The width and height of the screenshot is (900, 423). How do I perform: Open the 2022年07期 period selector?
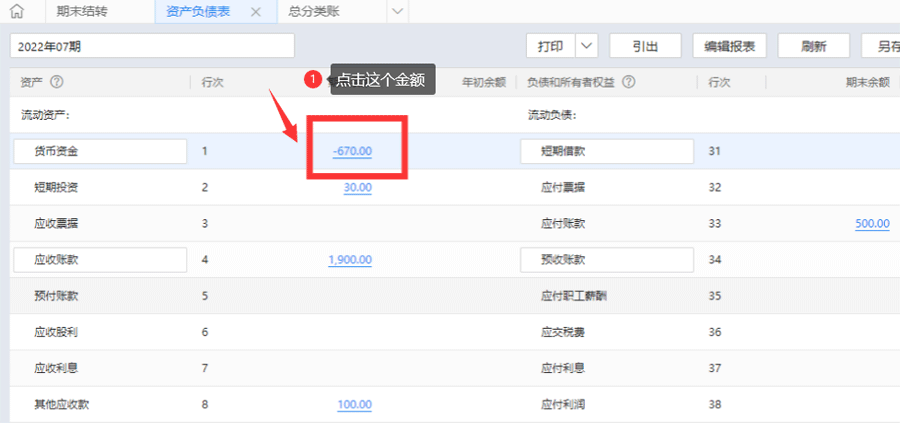click(x=152, y=46)
